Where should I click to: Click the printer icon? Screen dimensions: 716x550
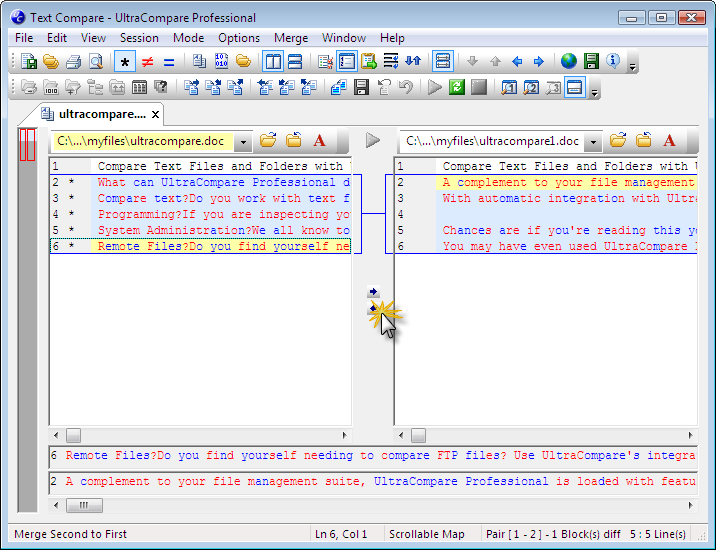click(74, 61)
